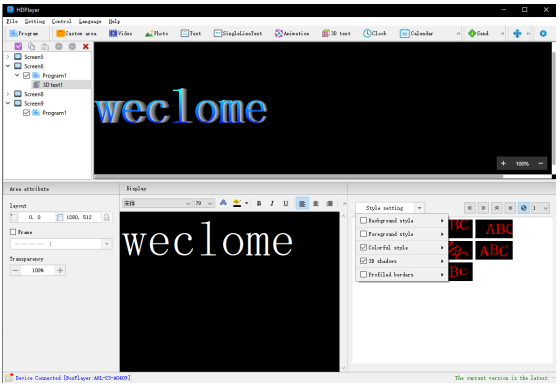Open the Language menu
Viewport: 560px width, 388px height.
[x=90, y=21]
